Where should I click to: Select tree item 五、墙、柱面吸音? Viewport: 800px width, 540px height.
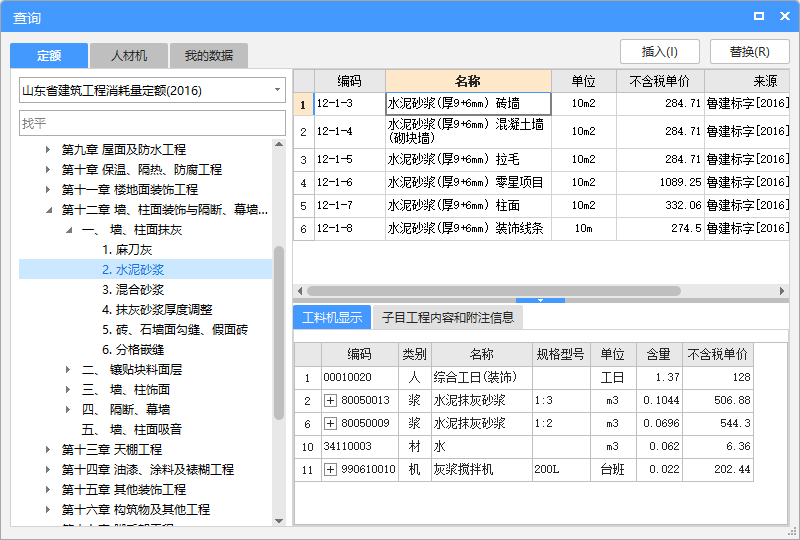click(x=132, y=429)
